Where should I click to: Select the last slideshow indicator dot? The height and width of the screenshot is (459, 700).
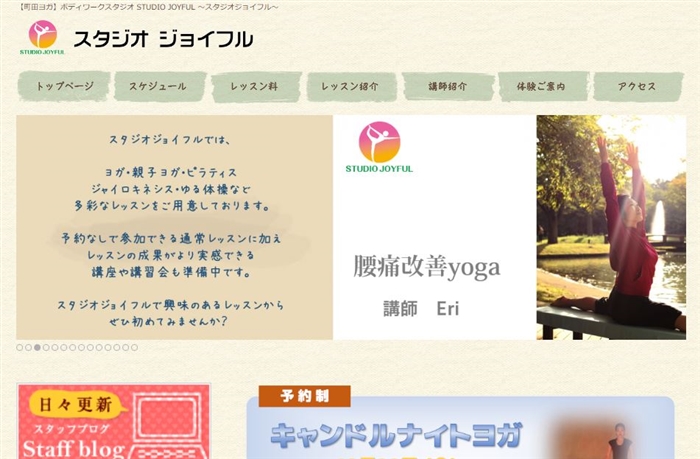pos(134,347)
